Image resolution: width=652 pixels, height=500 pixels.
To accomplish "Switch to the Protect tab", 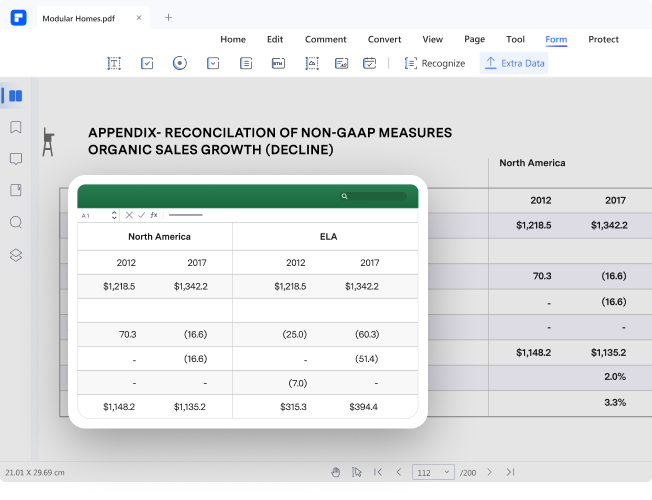I will tap(603, 39).
